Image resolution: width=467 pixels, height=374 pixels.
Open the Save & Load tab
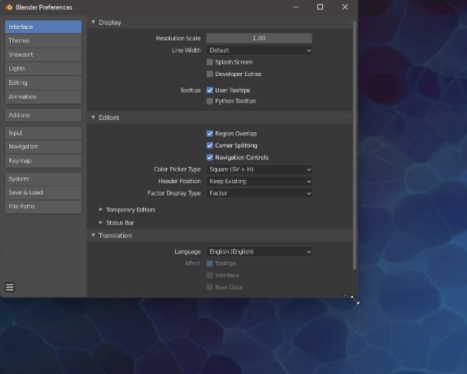(x=43, y=193)
